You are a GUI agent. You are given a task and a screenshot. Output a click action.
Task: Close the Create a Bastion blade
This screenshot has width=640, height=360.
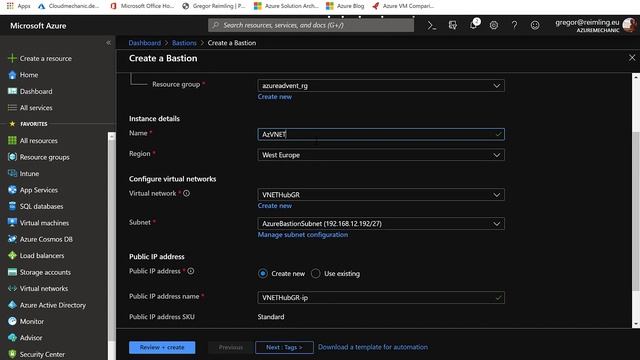[x=632, y=58]
